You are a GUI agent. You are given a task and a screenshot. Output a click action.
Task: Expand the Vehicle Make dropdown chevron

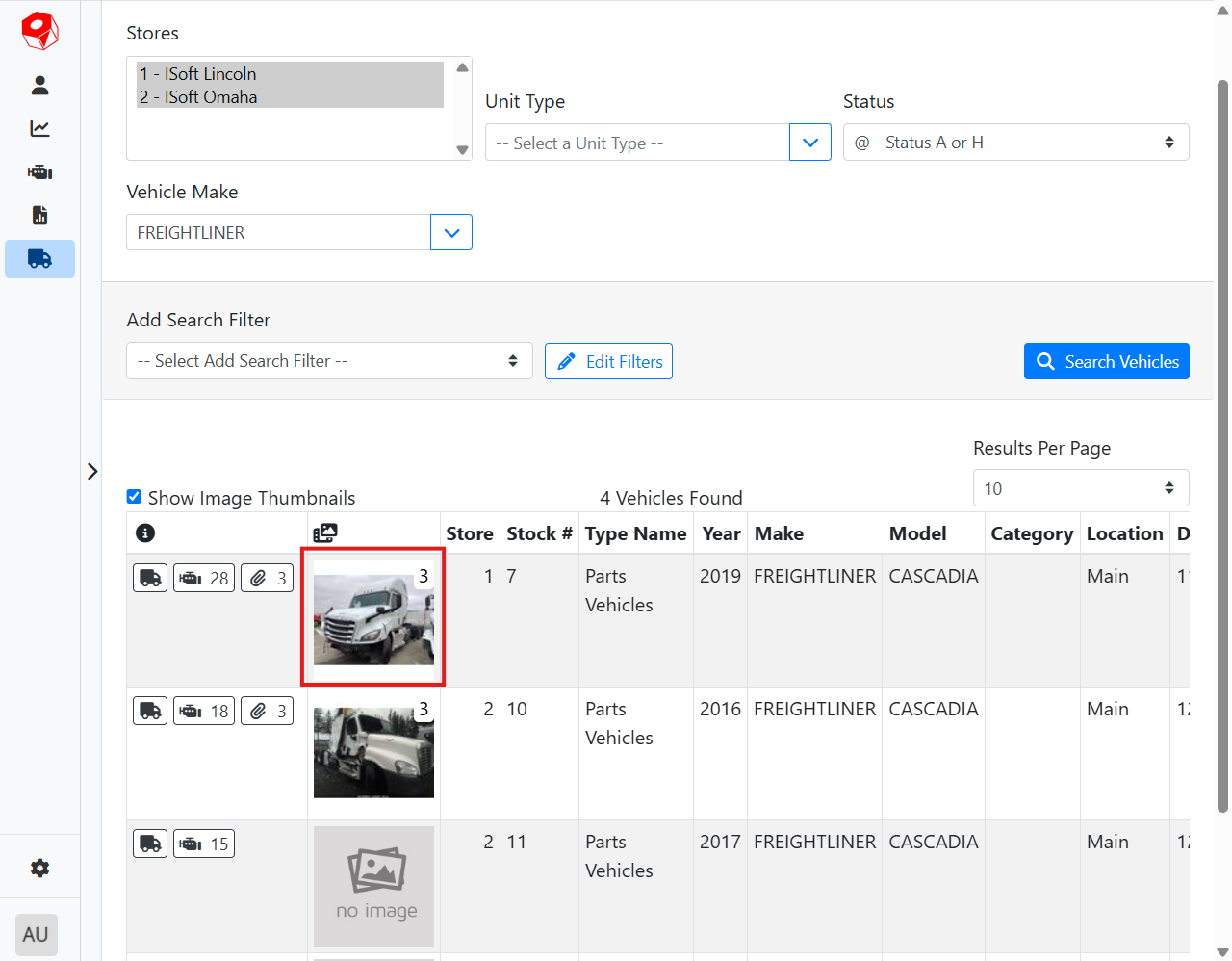click(x=451, y=232)
